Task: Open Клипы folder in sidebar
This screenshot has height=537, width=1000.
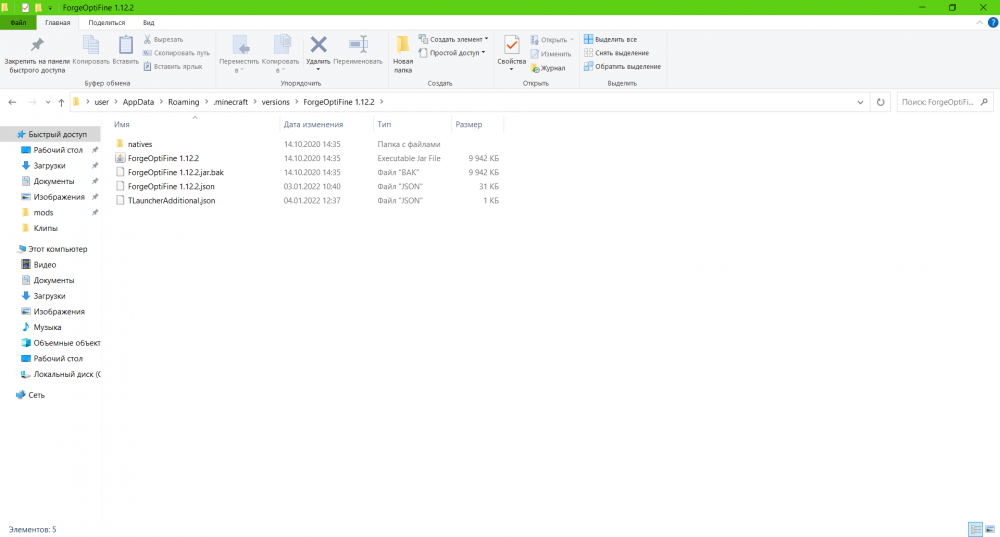Action: tap(45, 228)
